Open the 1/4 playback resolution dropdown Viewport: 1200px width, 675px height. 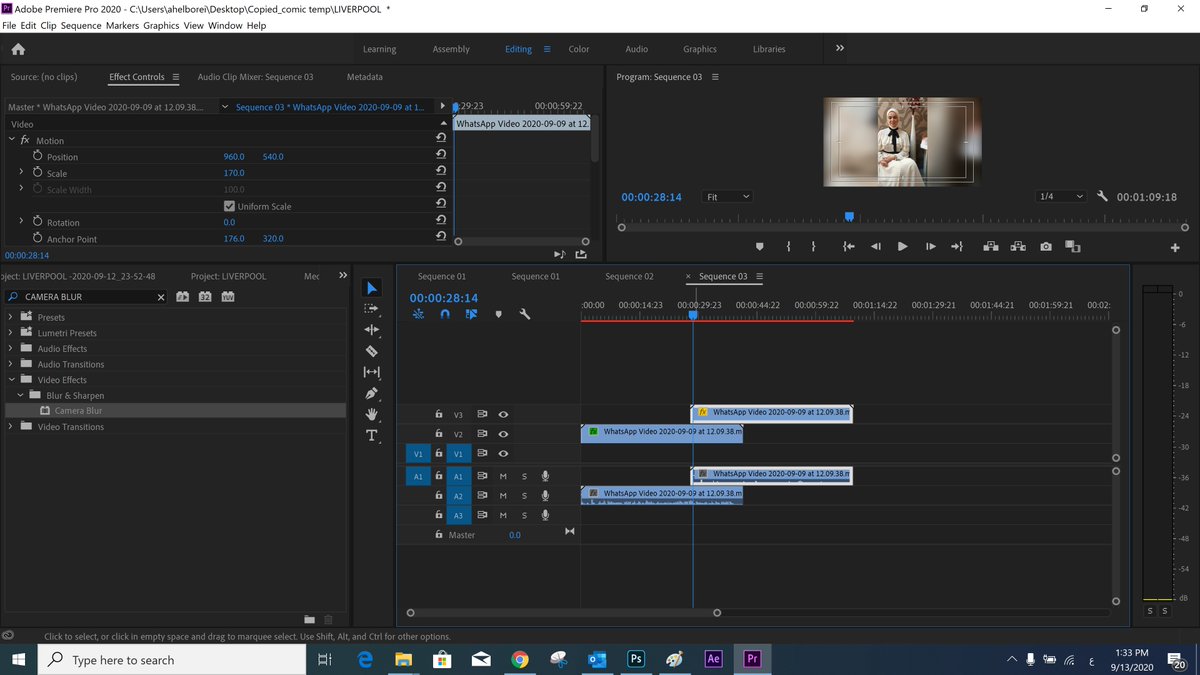point(1060,197)
